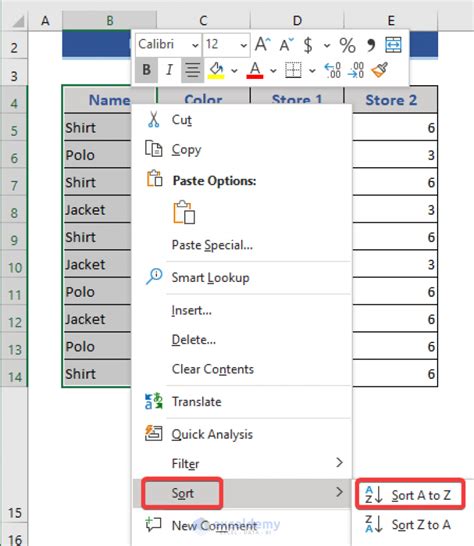
Task: Expand the Filter submenu
Action: tap(242, 463)
